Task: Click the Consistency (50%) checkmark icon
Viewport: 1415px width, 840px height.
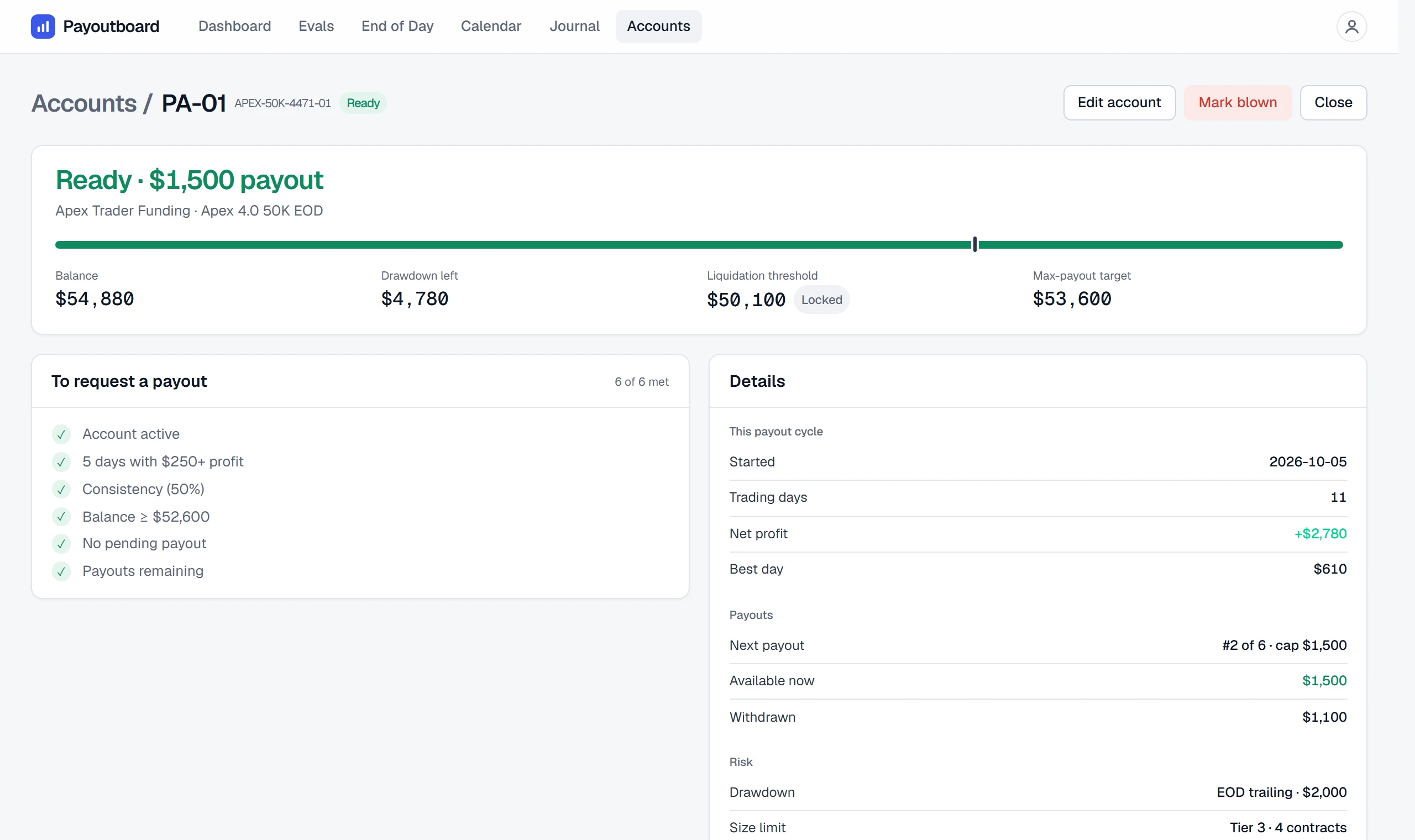Action: pos(61,489)
